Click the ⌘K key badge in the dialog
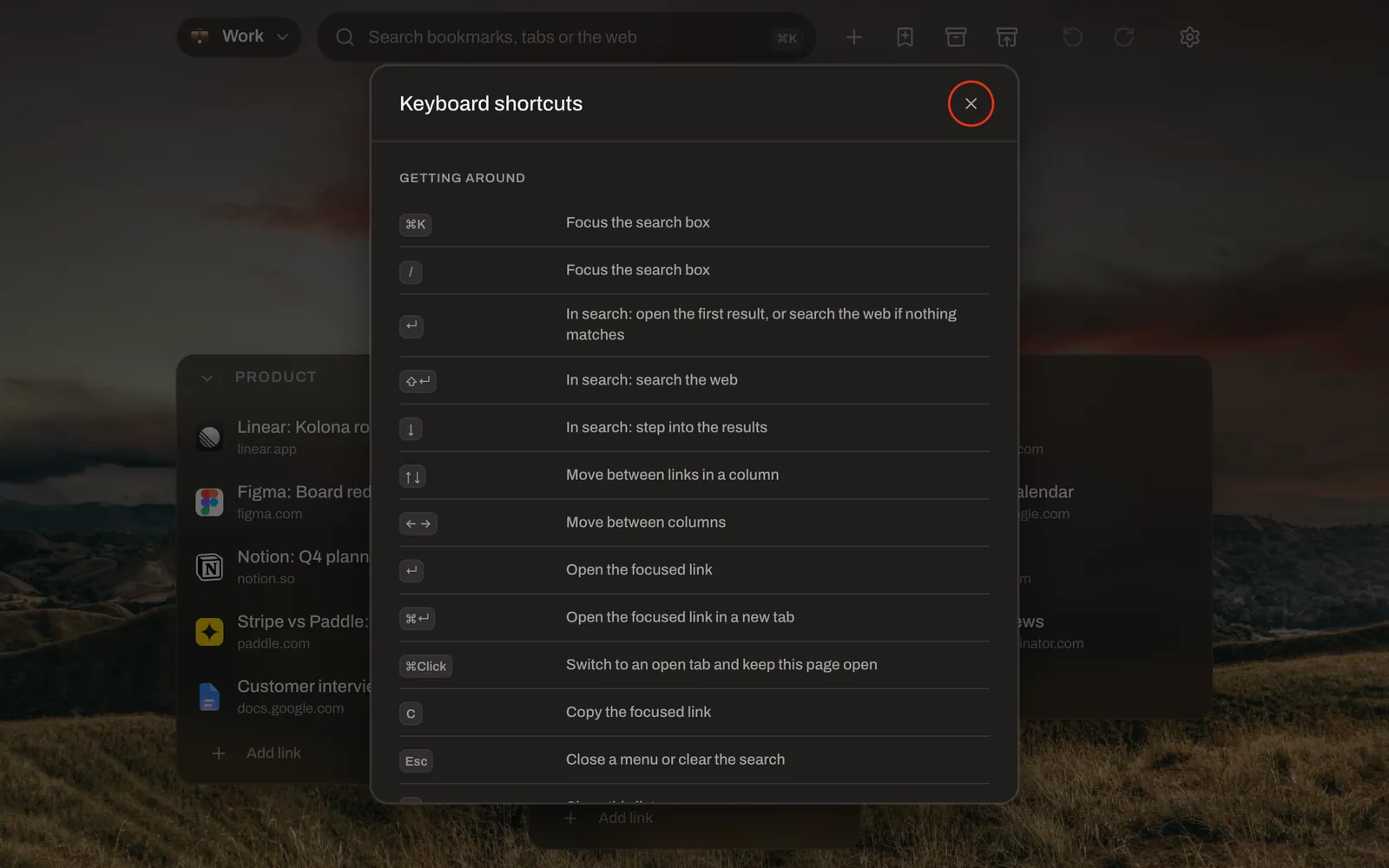The width and height of the screenshot is (1389, 868). 416,224
